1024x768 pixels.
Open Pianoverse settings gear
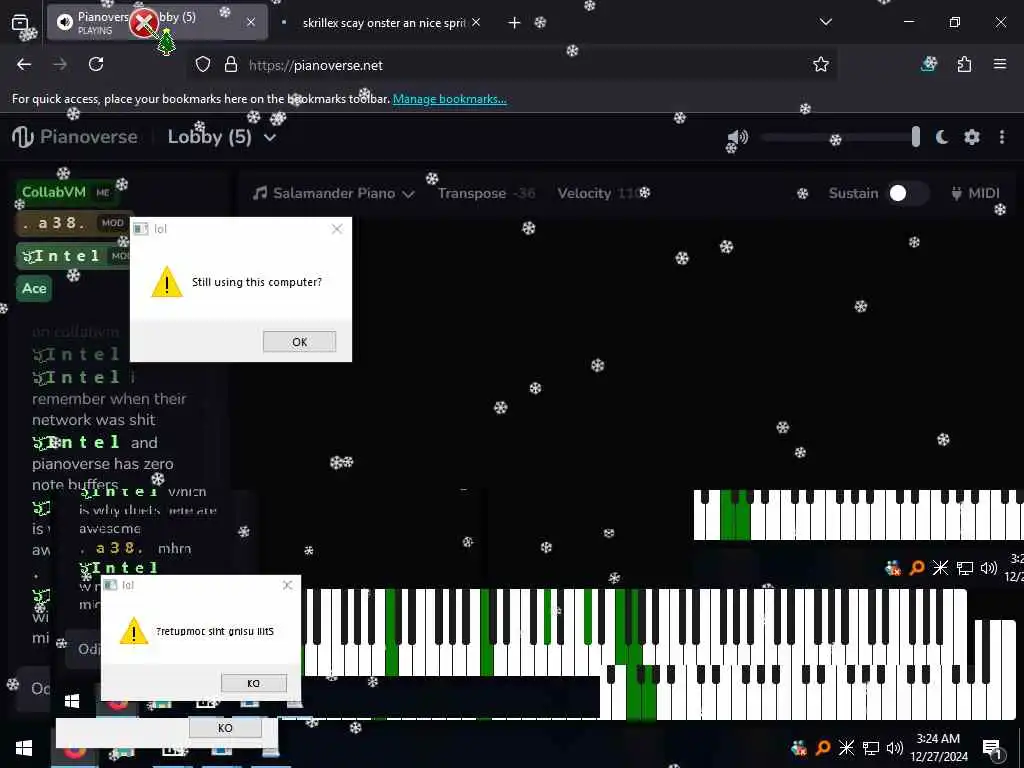click(972, 137)
